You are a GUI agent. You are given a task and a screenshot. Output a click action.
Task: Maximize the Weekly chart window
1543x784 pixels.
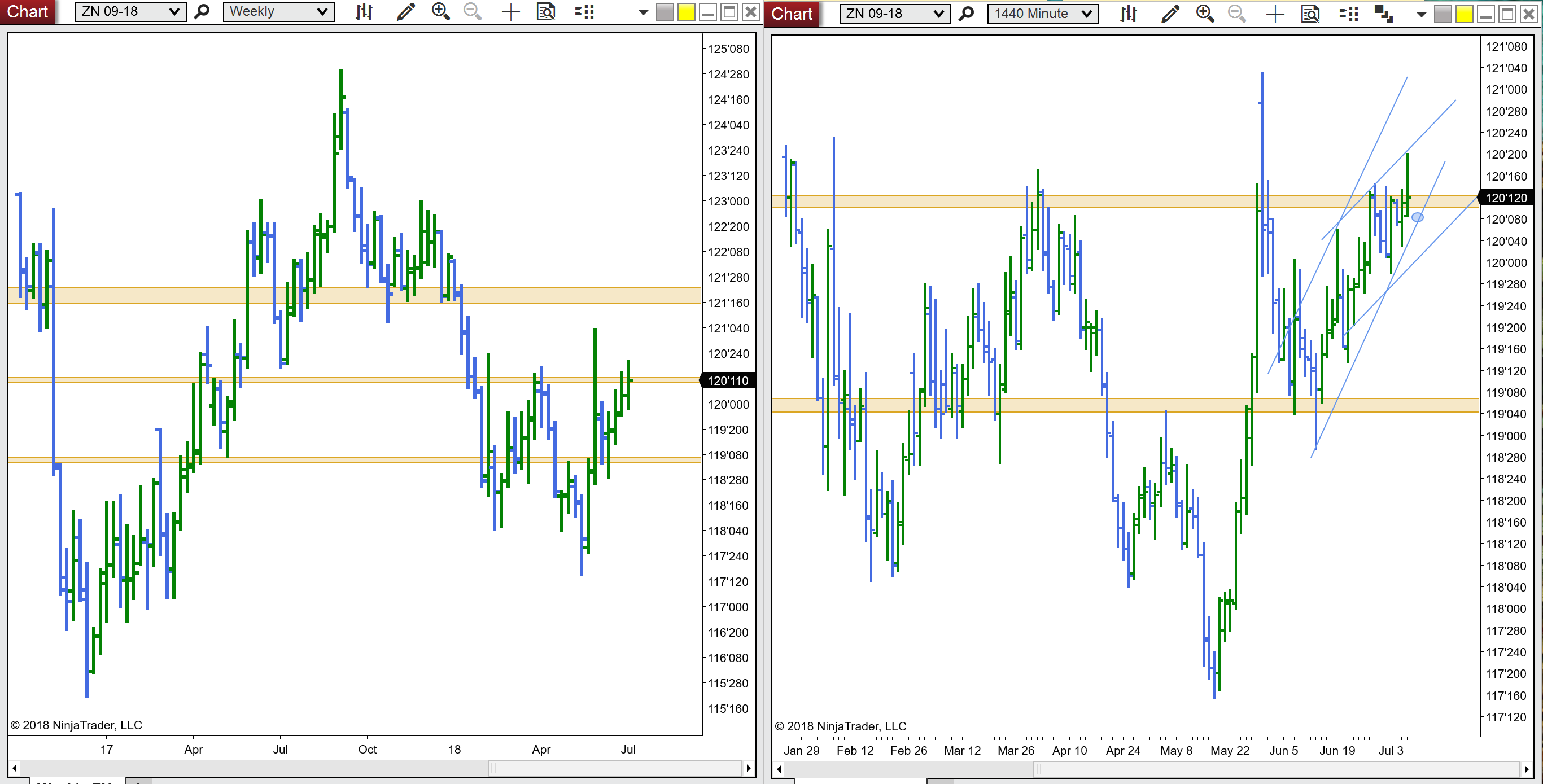[x=729, y=12]
